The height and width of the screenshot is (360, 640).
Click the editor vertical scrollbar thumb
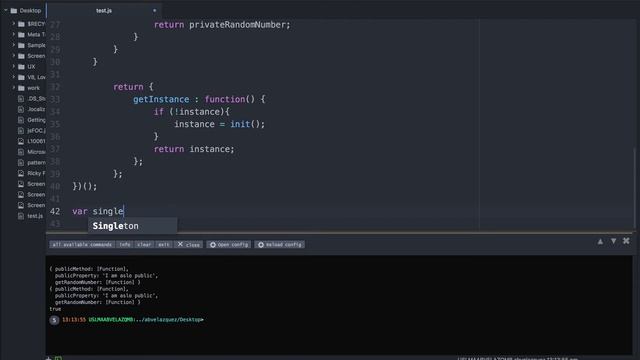click(x=634, y=189)
